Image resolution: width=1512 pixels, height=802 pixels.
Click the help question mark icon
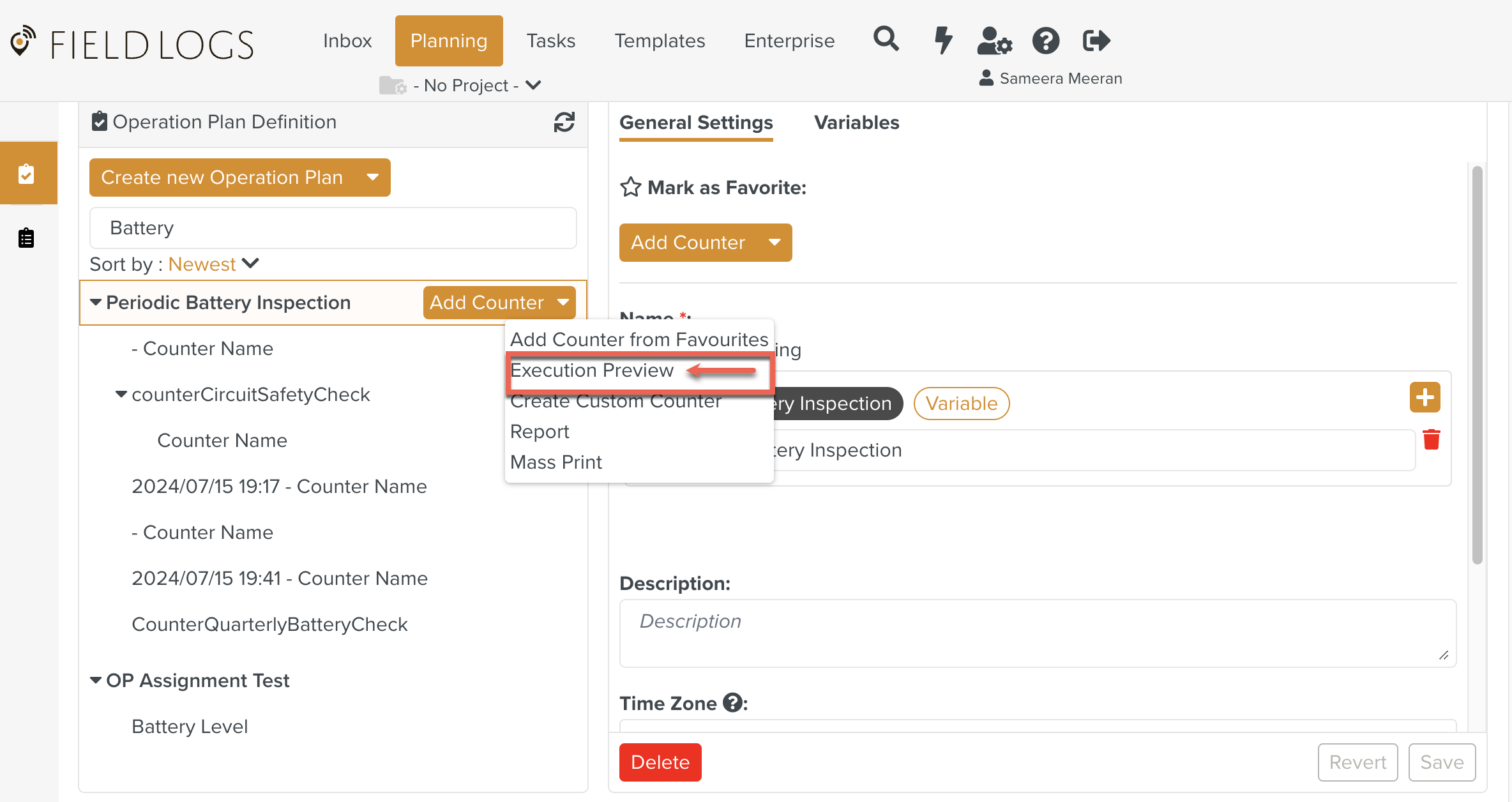(x=1045, y=41)
